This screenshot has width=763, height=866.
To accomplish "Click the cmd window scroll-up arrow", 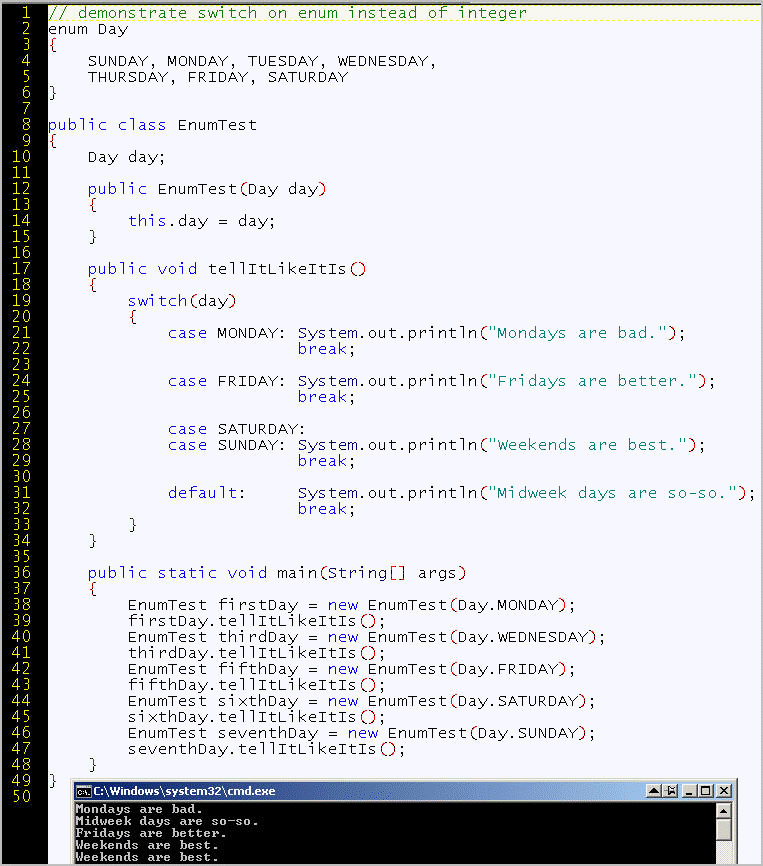I will [x=724, y=811].
